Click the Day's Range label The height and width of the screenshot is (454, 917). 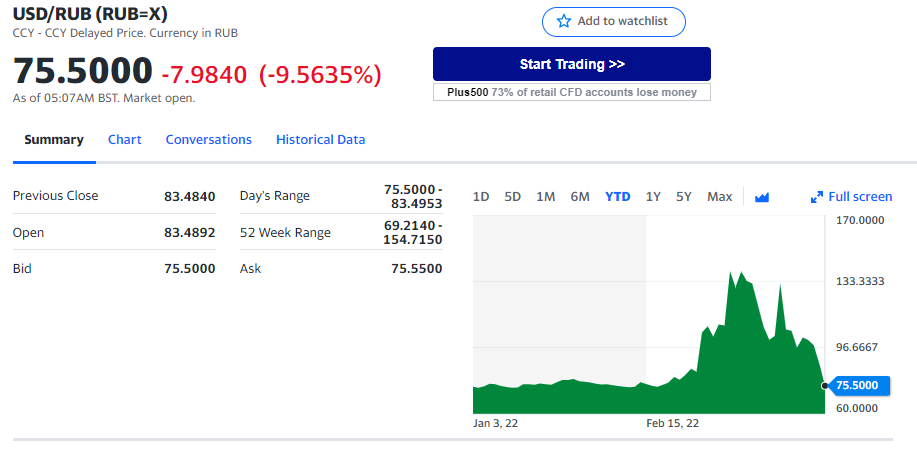[x=275, y=196]
